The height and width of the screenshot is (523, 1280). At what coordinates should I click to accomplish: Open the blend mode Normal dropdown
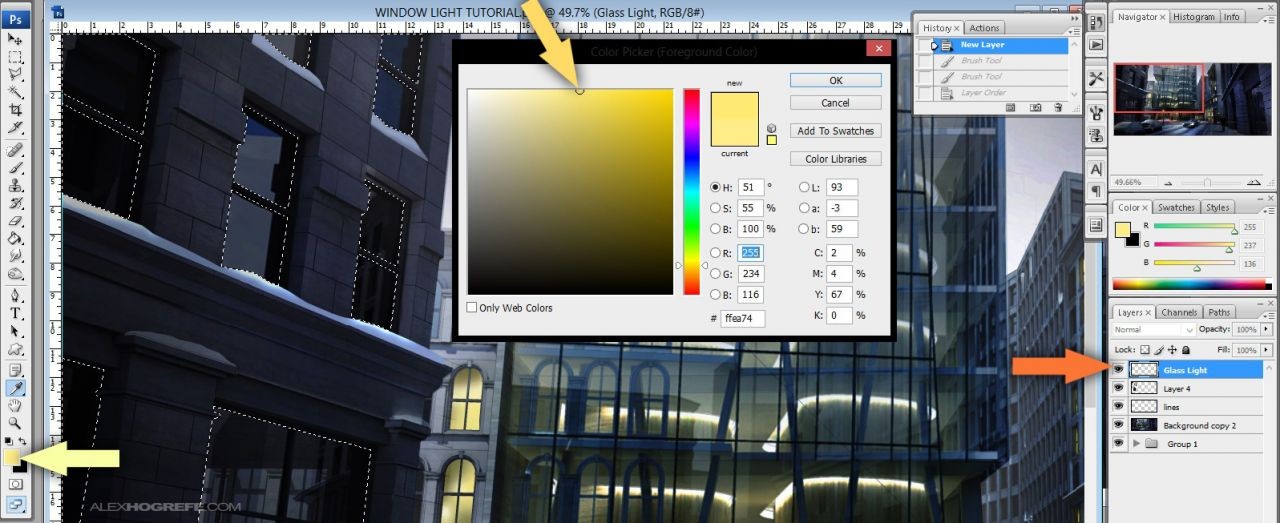point(1154,329)
